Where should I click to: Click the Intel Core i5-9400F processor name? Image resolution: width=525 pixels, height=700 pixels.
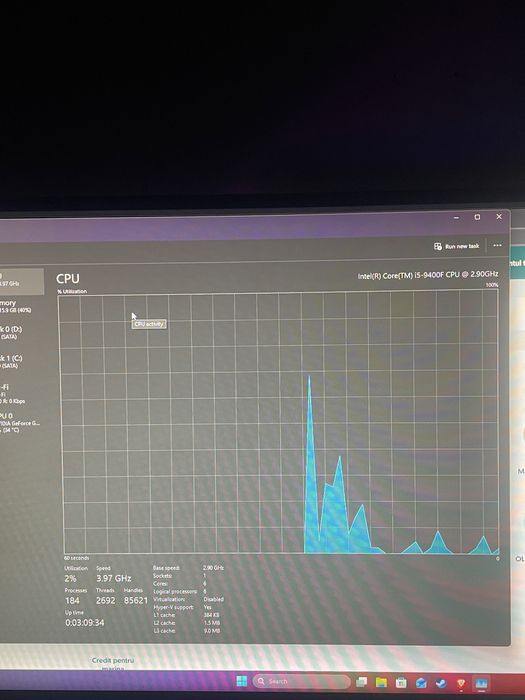428,275
